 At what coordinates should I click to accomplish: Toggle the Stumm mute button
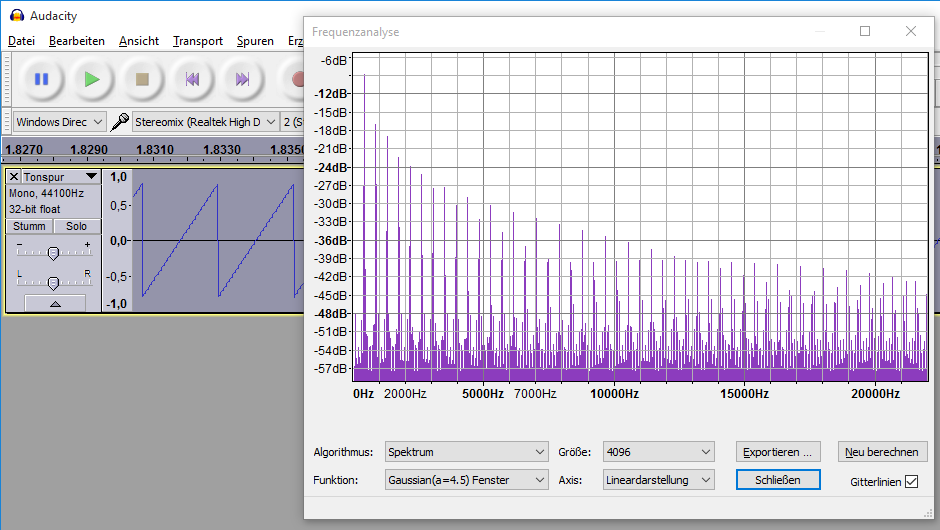point(29,226)
